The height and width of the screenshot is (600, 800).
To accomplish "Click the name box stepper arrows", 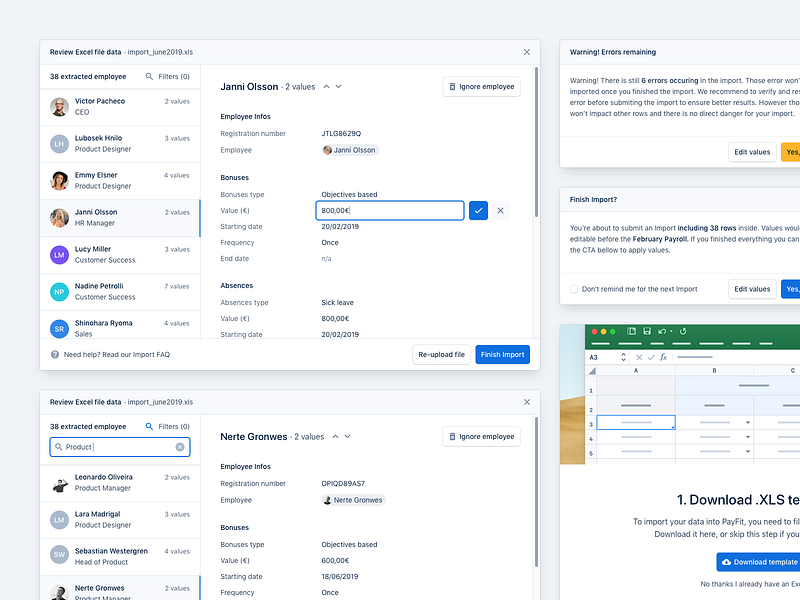I will click(x=623, y=357).
